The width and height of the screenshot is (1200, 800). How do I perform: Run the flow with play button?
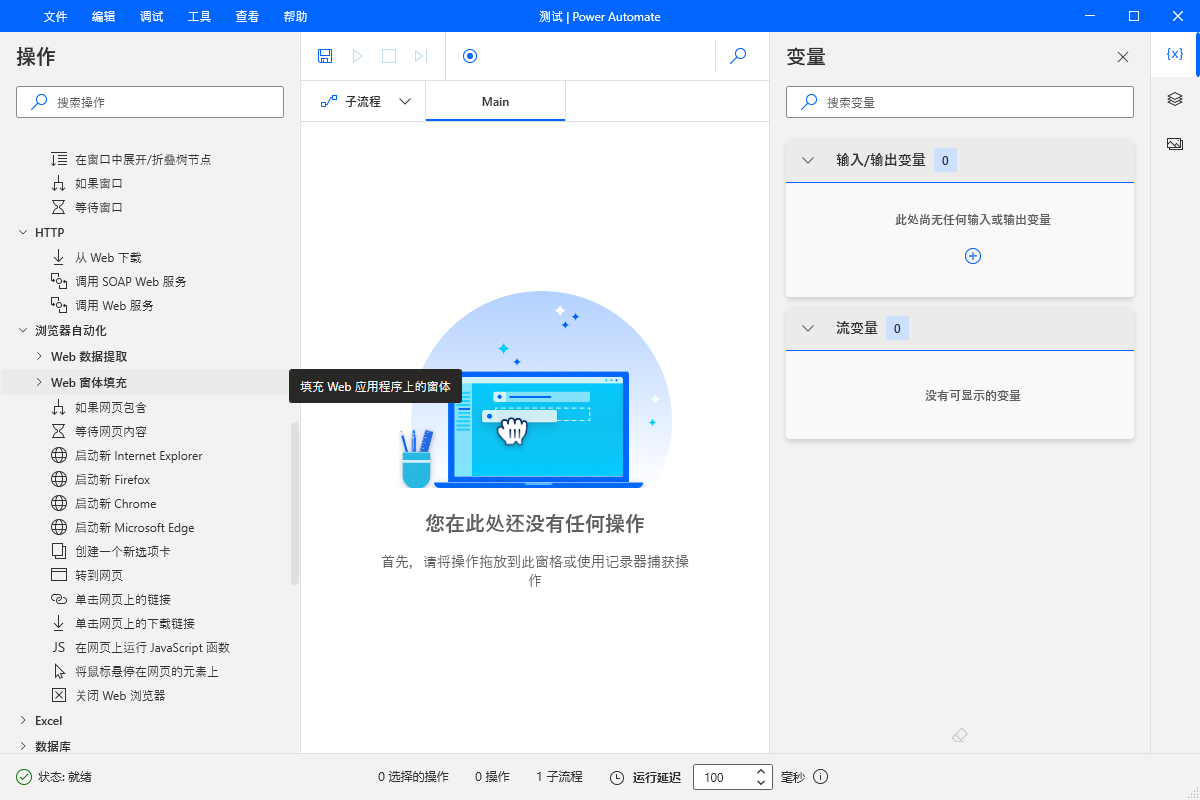(357, 56)
